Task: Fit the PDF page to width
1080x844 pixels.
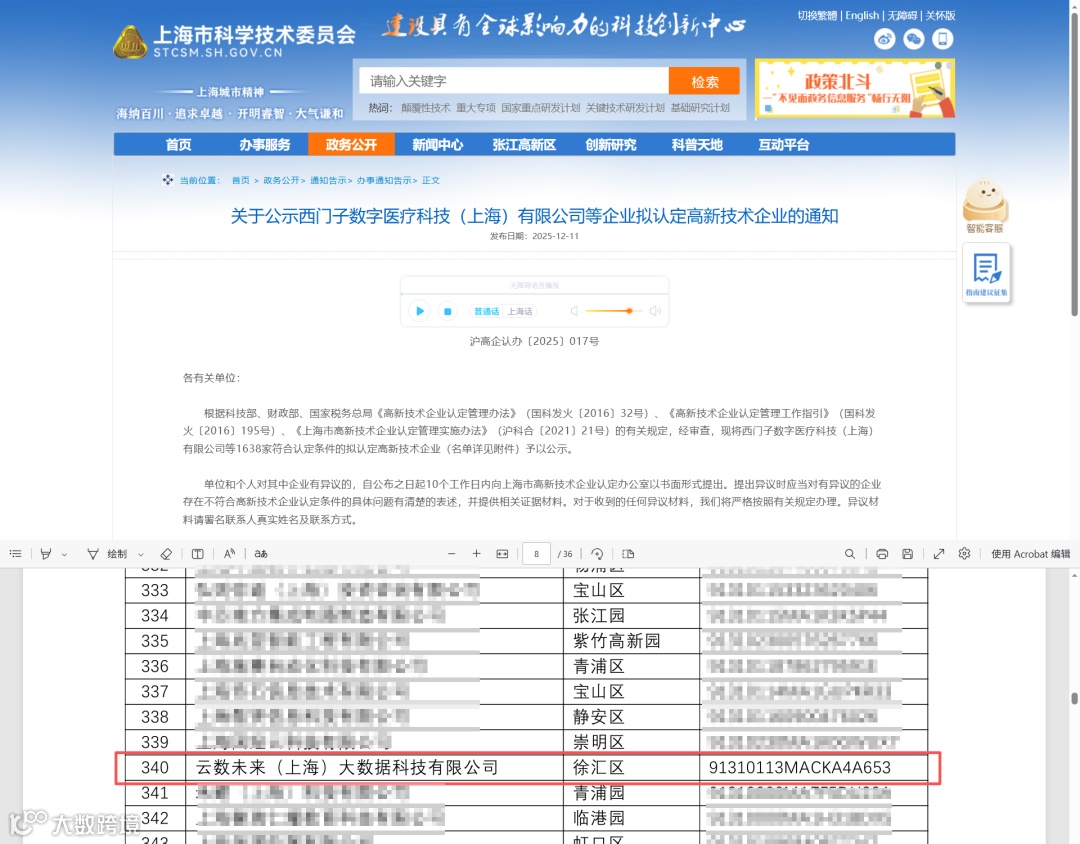Action: [x=502, y=554]
